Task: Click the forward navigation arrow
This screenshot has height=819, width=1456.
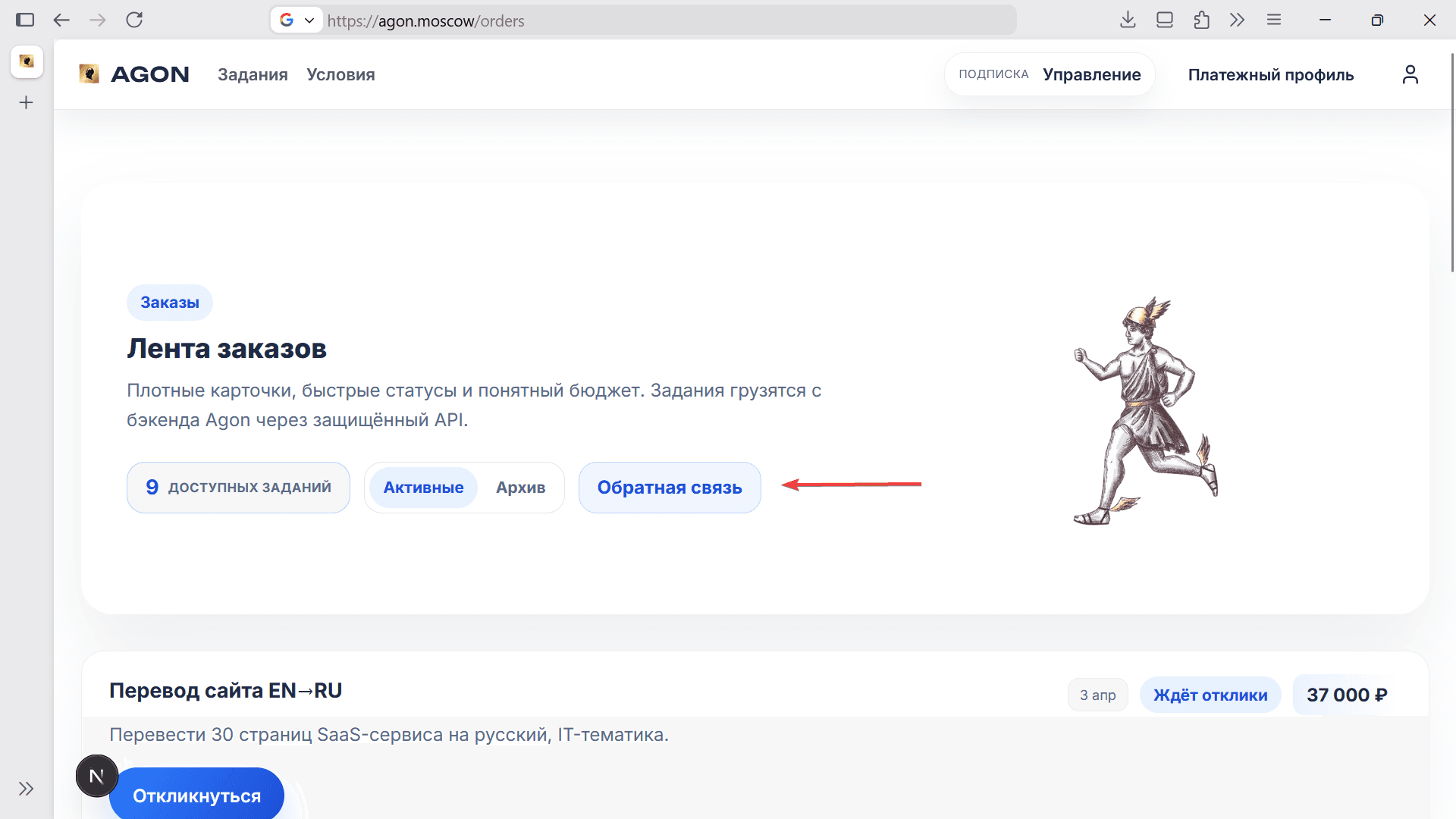Action: 98,20
